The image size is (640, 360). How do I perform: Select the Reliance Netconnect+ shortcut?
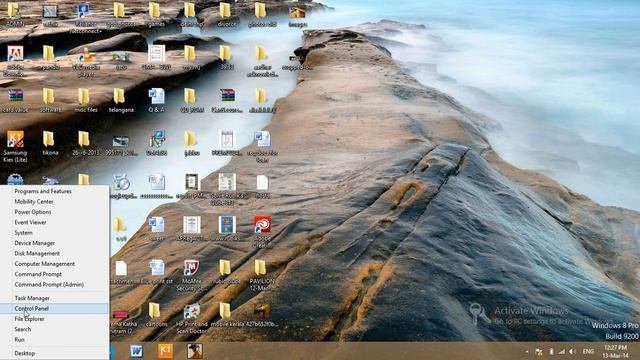pyautogui.click(x=85, y=17)
